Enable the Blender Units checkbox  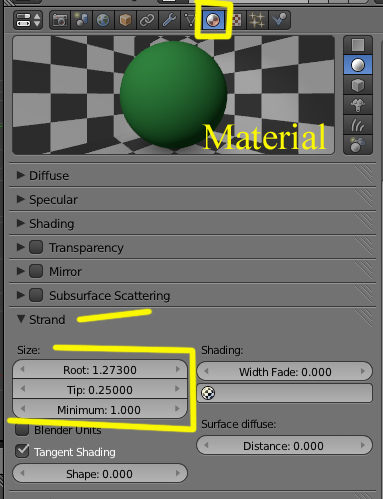pos(22,430)
